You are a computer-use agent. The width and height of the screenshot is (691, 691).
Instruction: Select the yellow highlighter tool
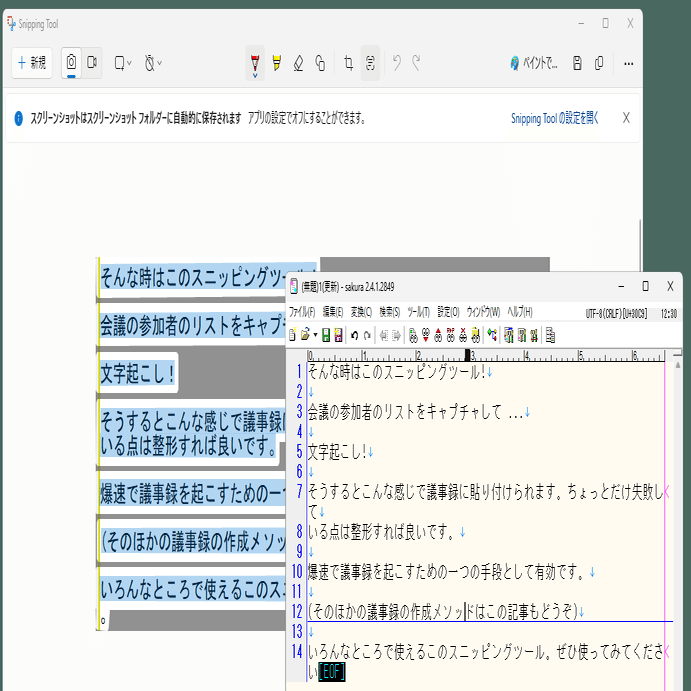[277, 63]
